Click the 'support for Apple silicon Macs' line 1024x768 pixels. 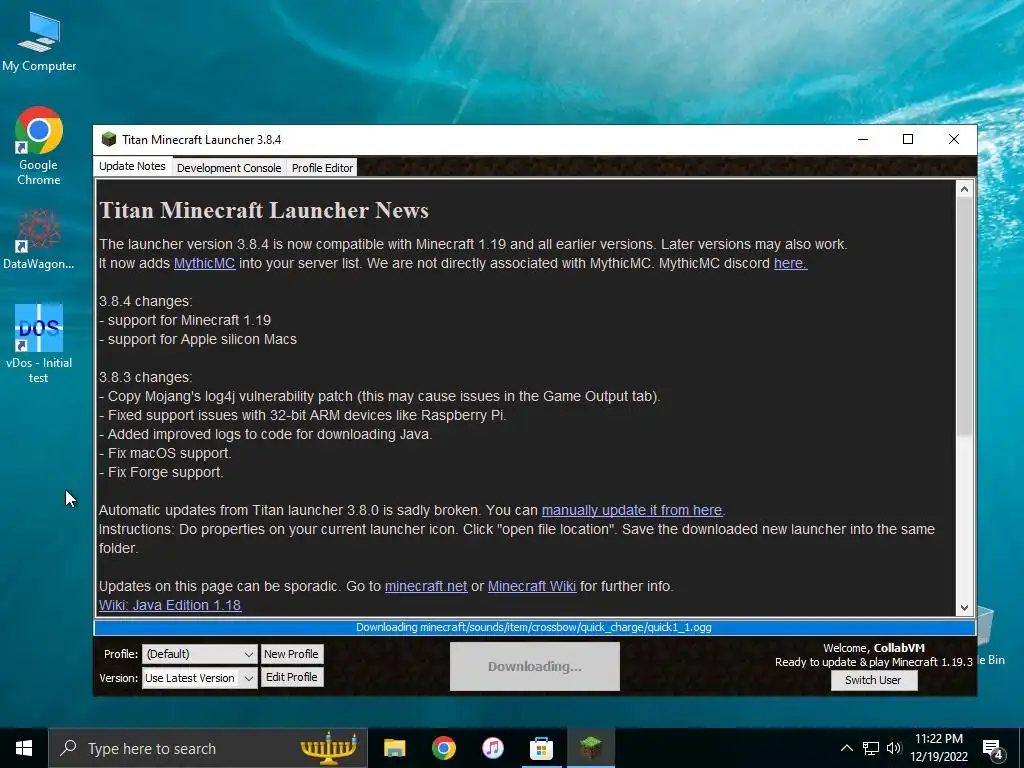pyautogui.click(x=198, y=339)
